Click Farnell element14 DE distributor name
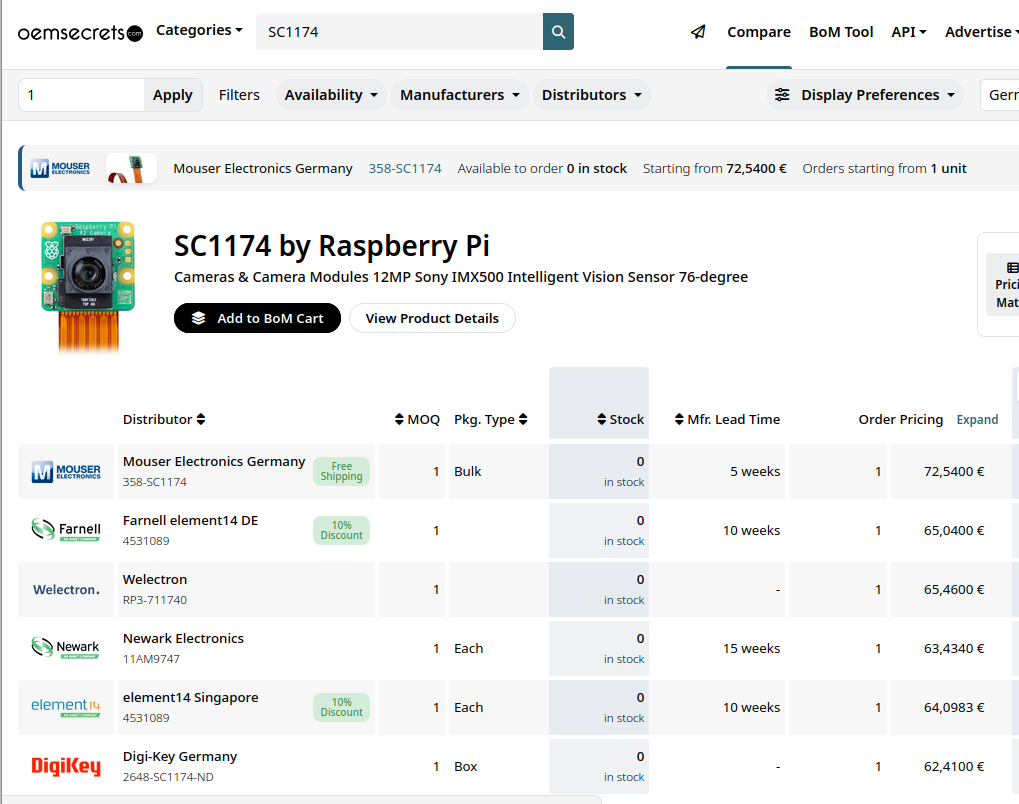The height and width of the screenshot is (804, 1019). [190, 521]
